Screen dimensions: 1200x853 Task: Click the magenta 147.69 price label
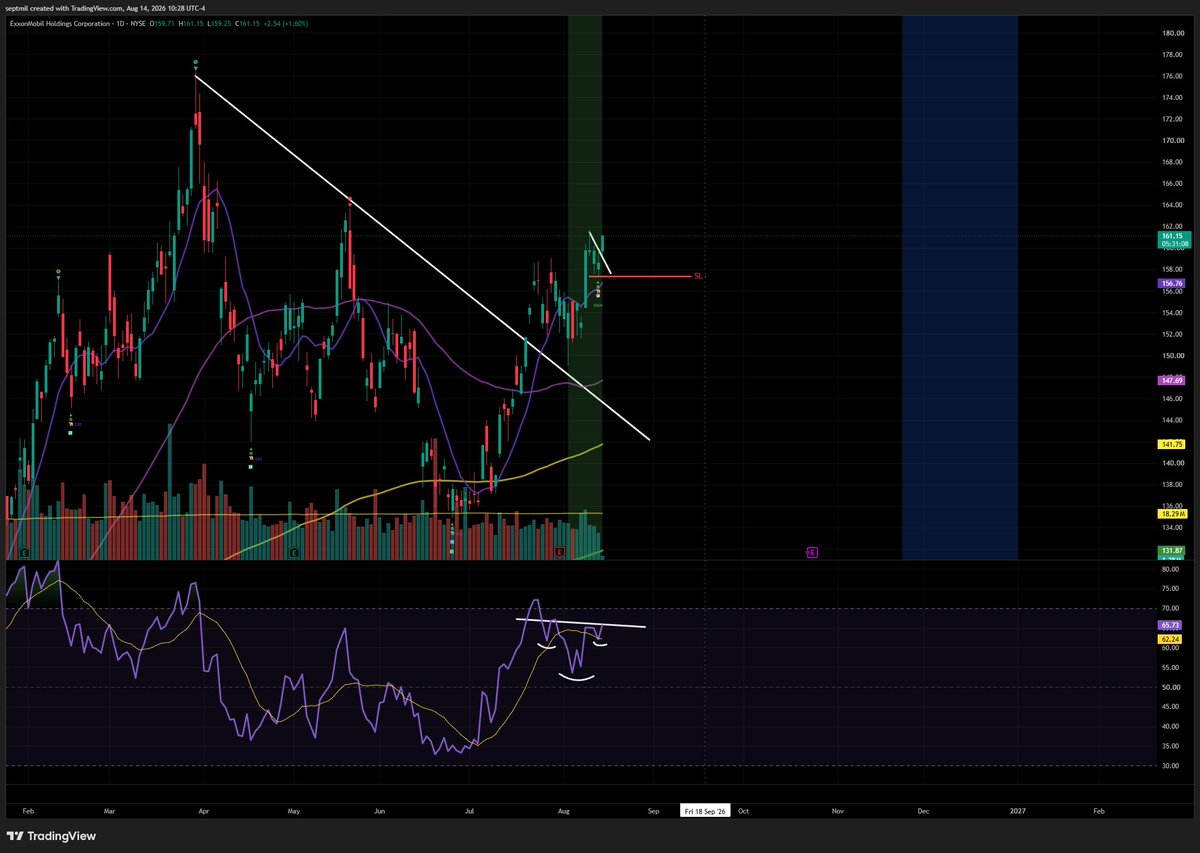[x=1171, y=380]
